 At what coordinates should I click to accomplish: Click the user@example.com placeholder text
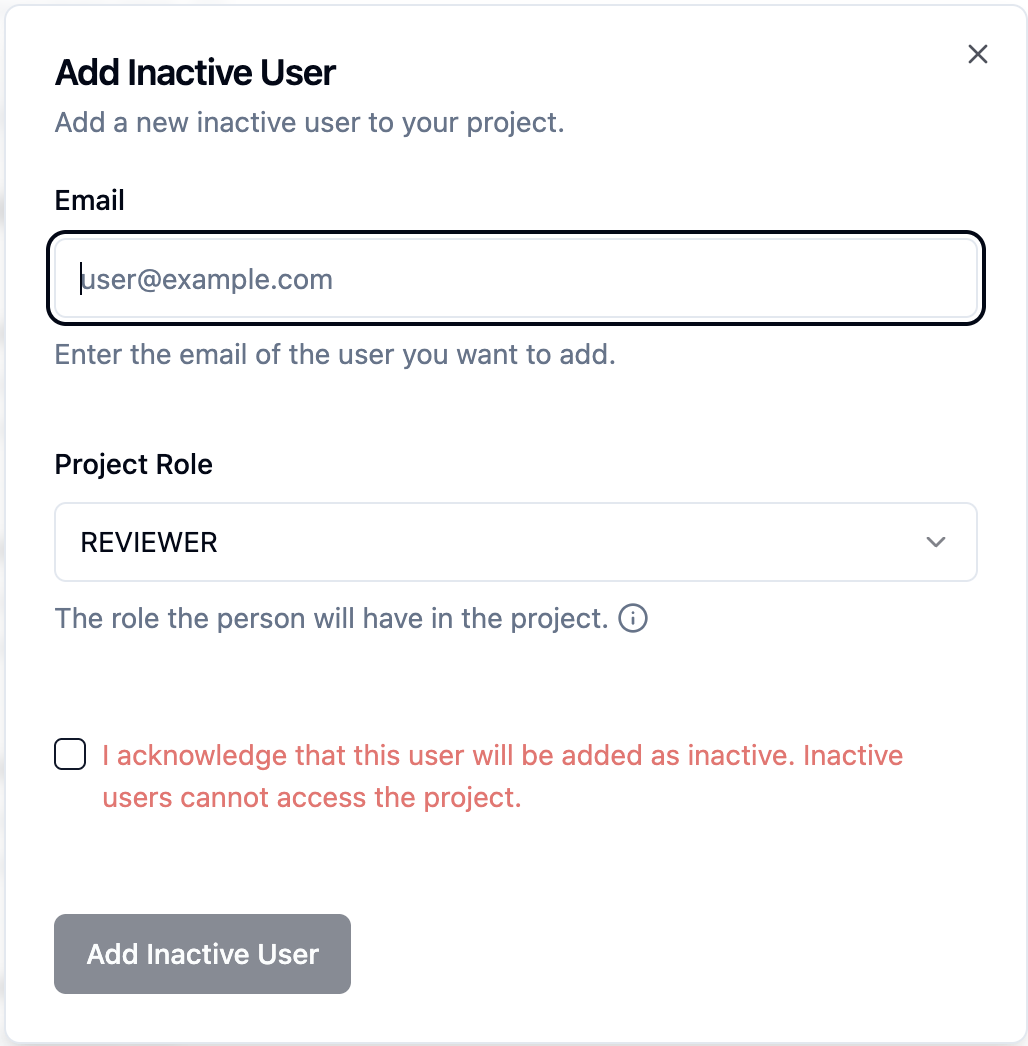pyautogui.click(x=207, y=279)
